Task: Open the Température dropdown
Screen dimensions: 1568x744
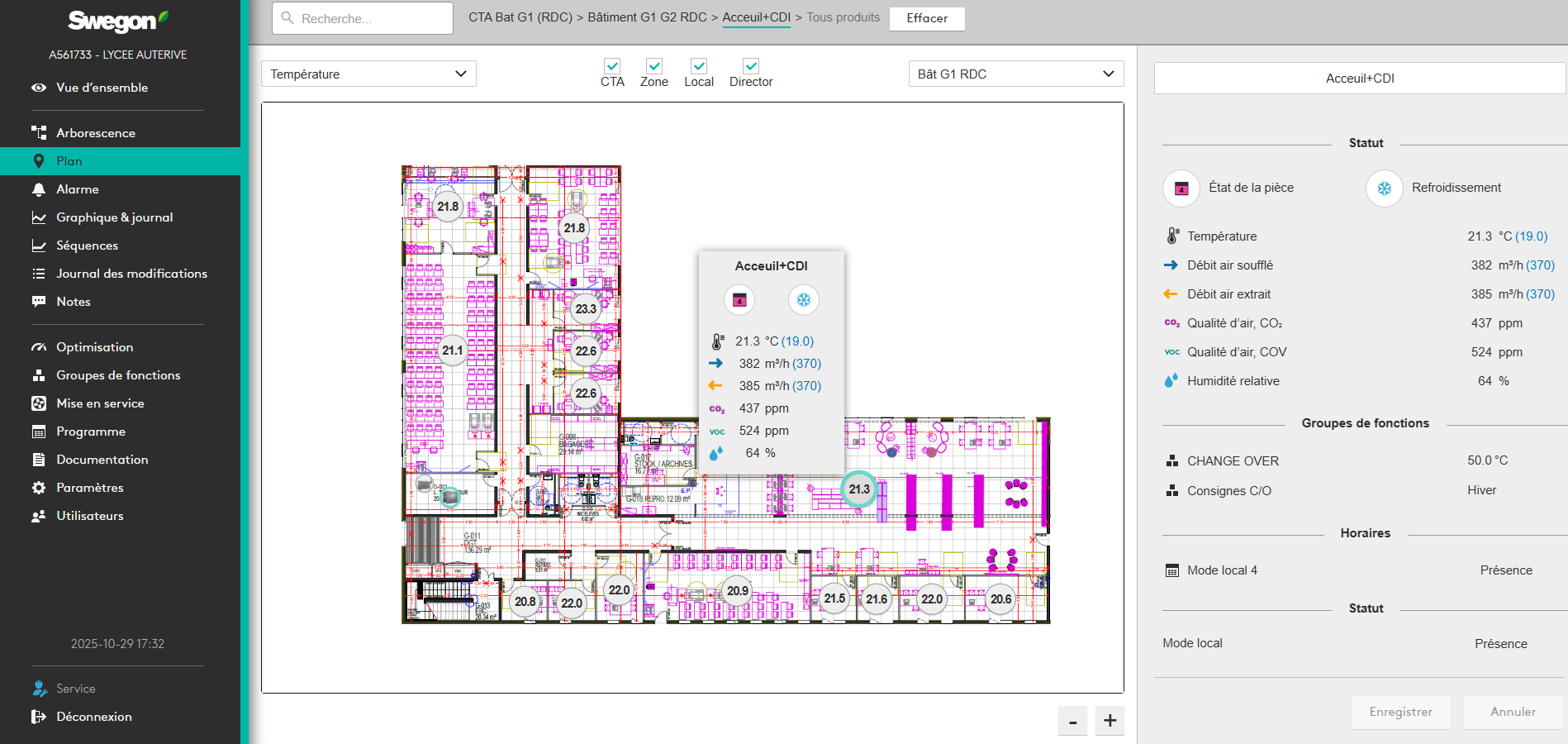Action: coord(368,74)
